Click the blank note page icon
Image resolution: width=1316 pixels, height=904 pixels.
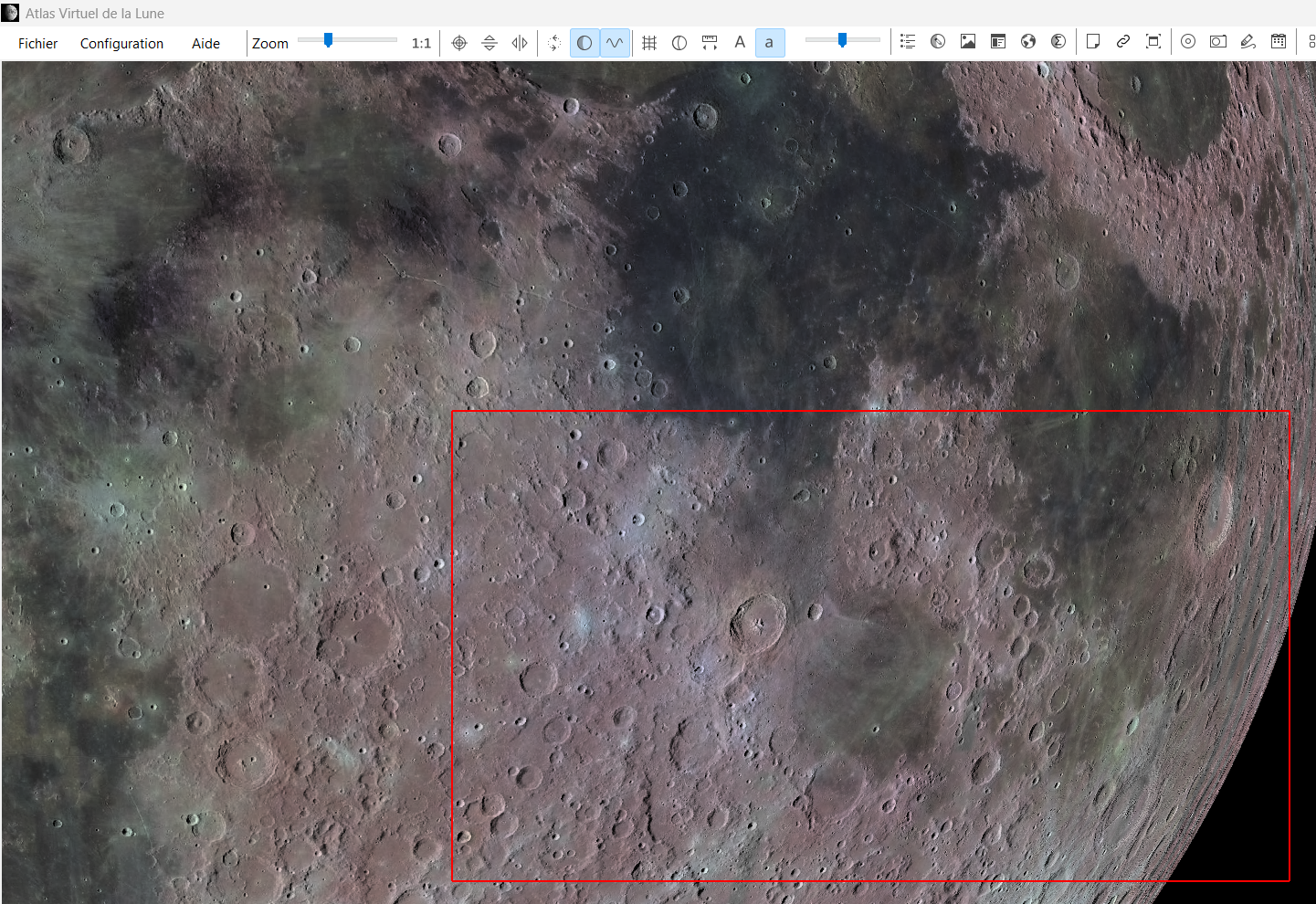(1093, 42)
